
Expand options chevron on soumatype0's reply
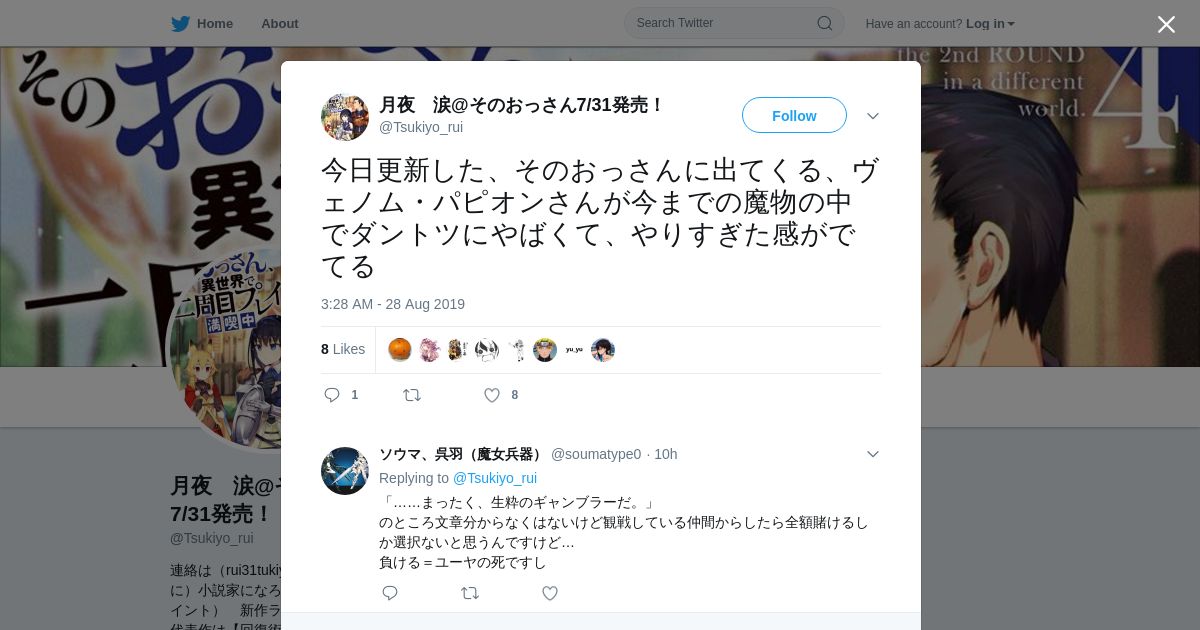point(873,454)
